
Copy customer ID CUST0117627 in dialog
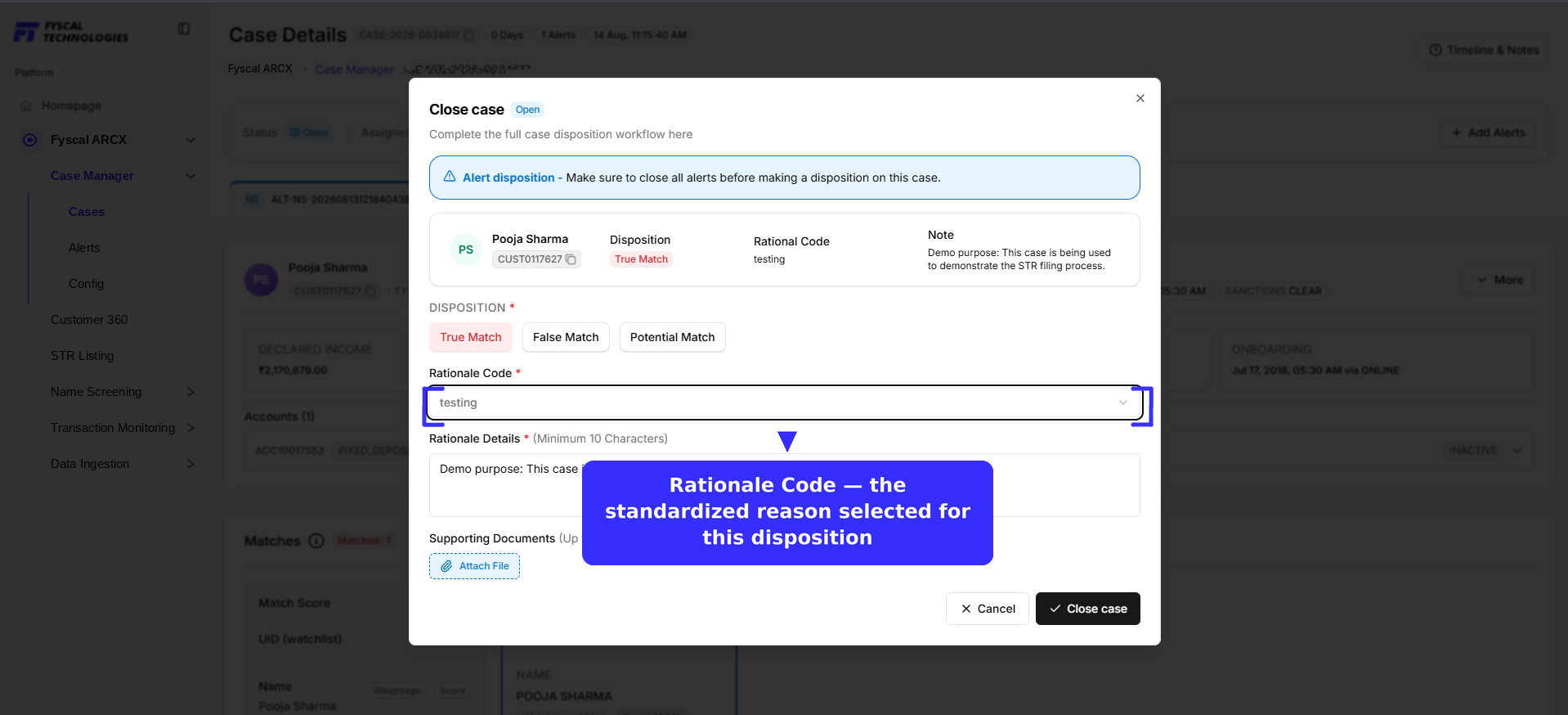[x=571, y=259]
